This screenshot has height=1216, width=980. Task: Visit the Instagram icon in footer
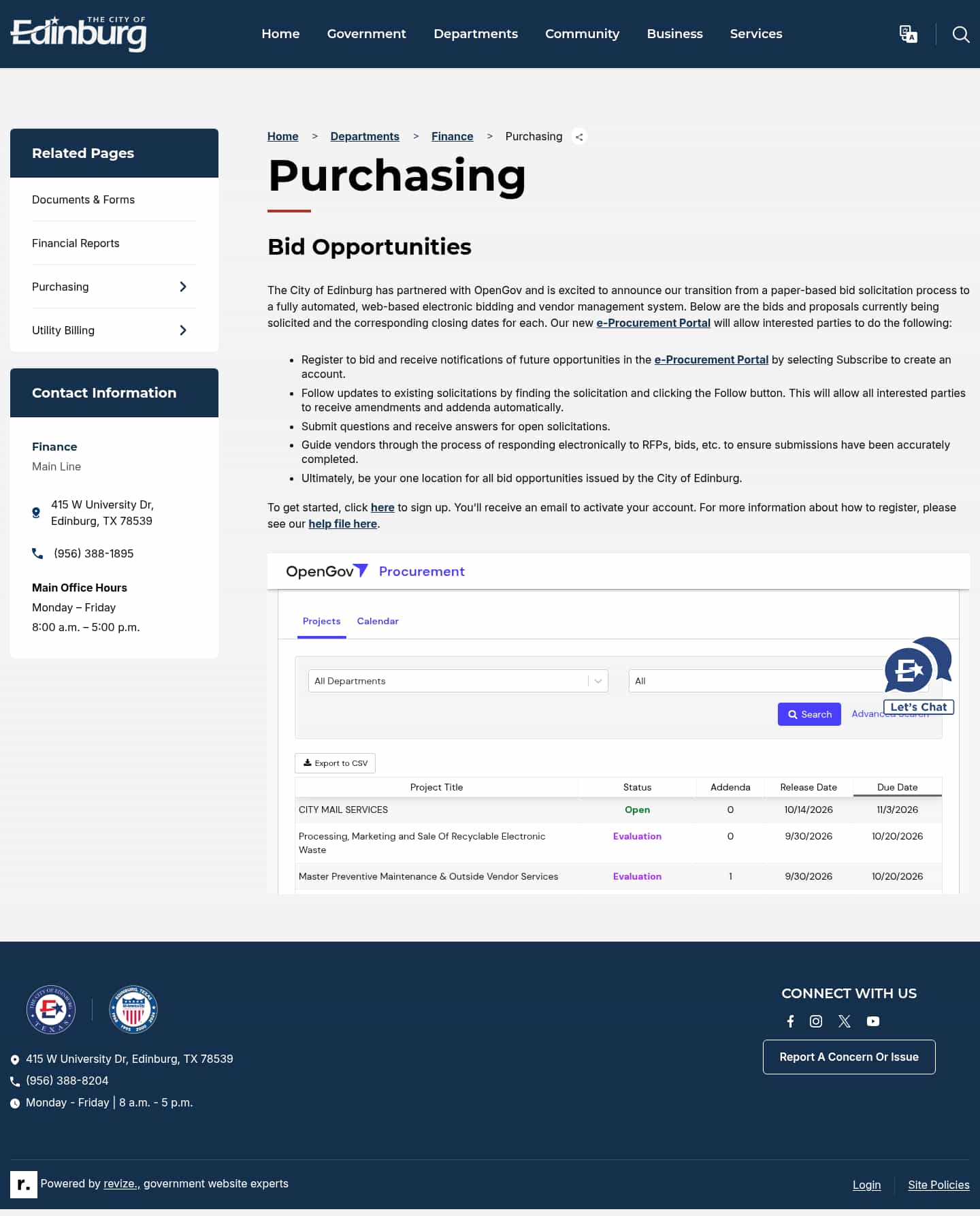[x=816, y=1021]
